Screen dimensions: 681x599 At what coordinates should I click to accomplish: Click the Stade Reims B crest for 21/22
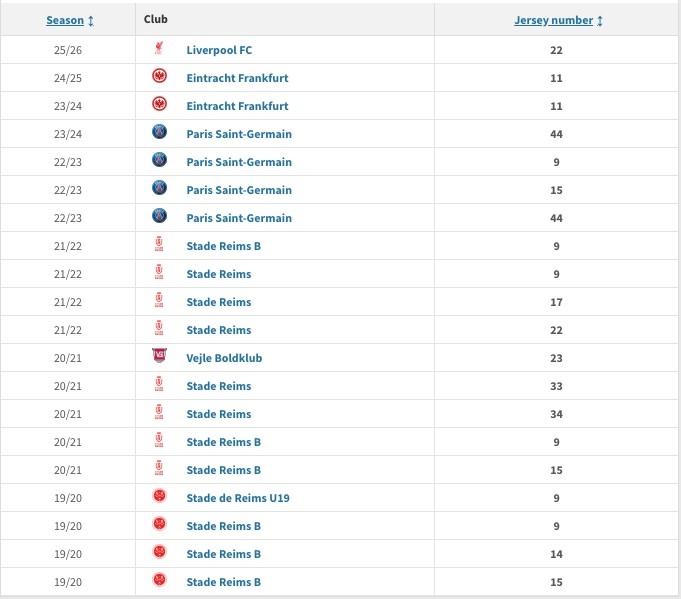[159, 246]
